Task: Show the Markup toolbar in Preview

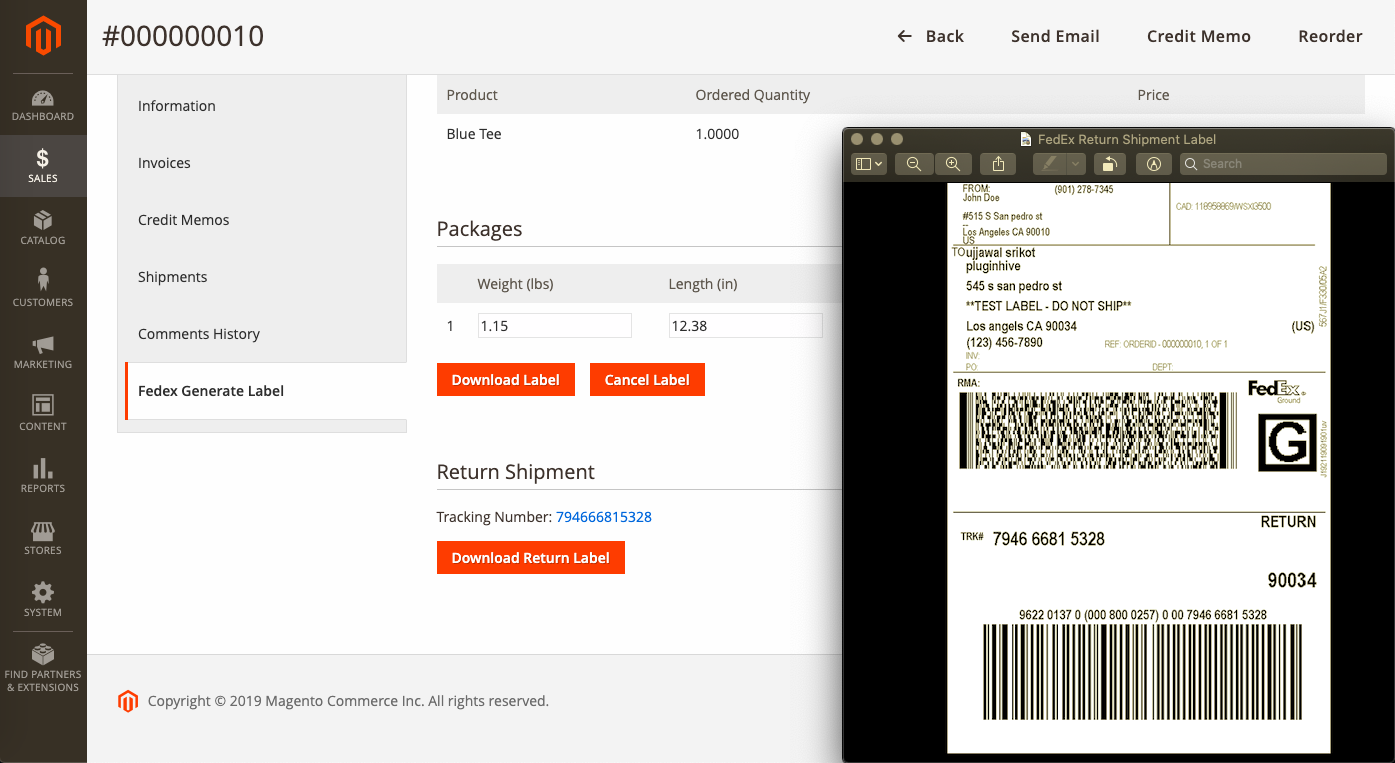Action: 1154,164
